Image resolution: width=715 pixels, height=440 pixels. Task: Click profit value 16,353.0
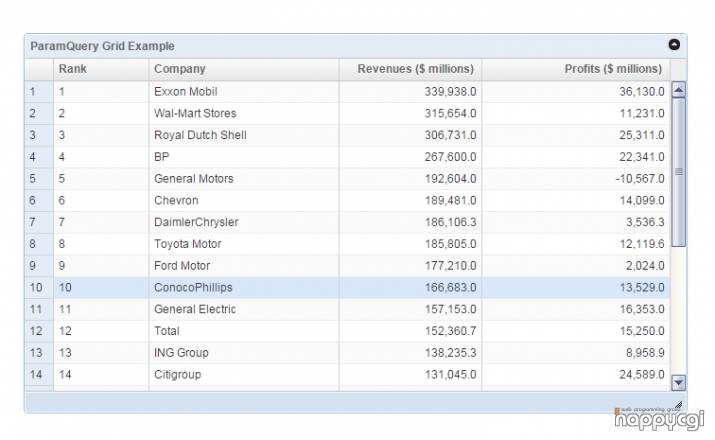(x=642, y=310)
